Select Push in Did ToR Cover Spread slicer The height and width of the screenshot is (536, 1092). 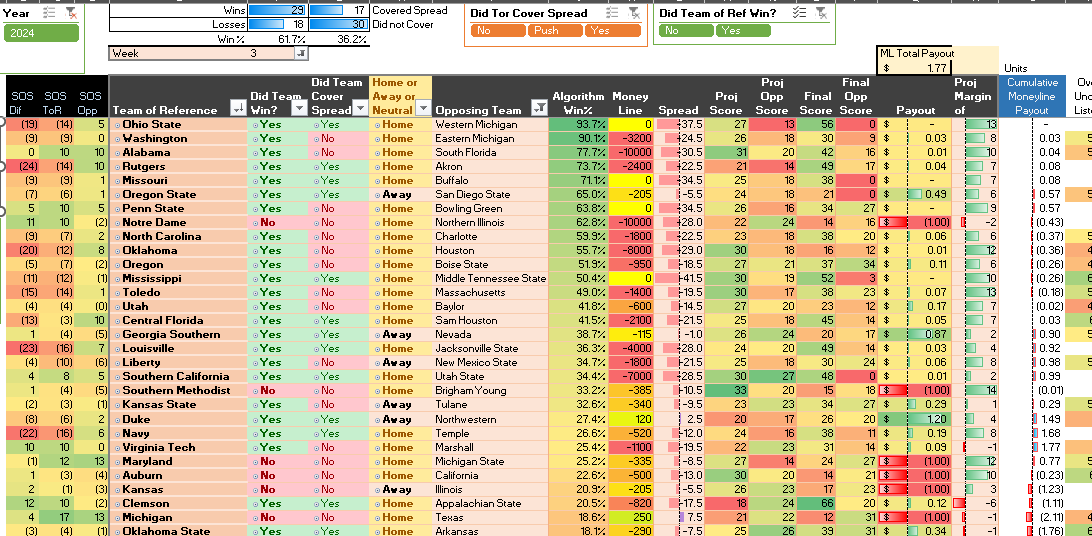(554, 31)
